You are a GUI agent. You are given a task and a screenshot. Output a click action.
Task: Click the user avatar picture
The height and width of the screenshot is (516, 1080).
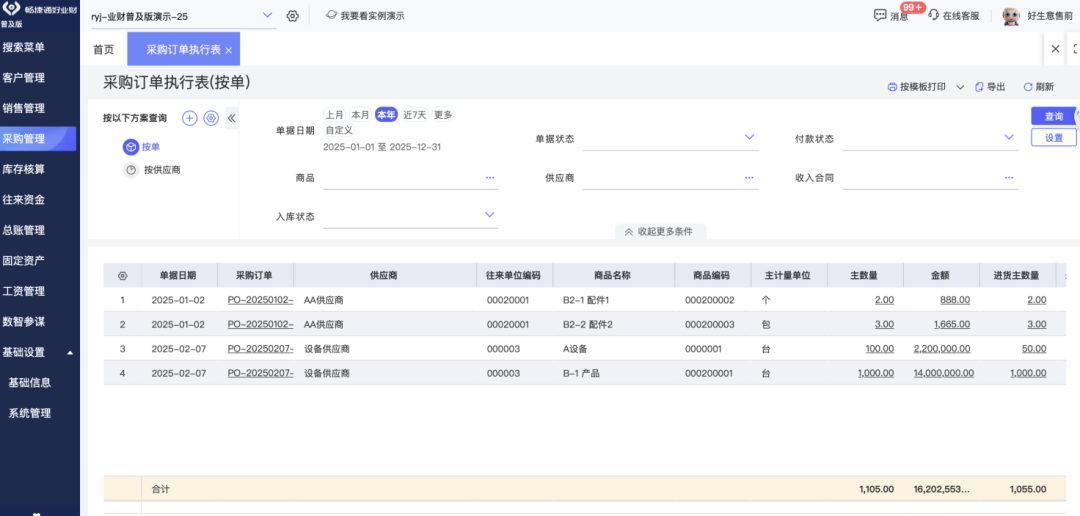[x=1010, y=16]
